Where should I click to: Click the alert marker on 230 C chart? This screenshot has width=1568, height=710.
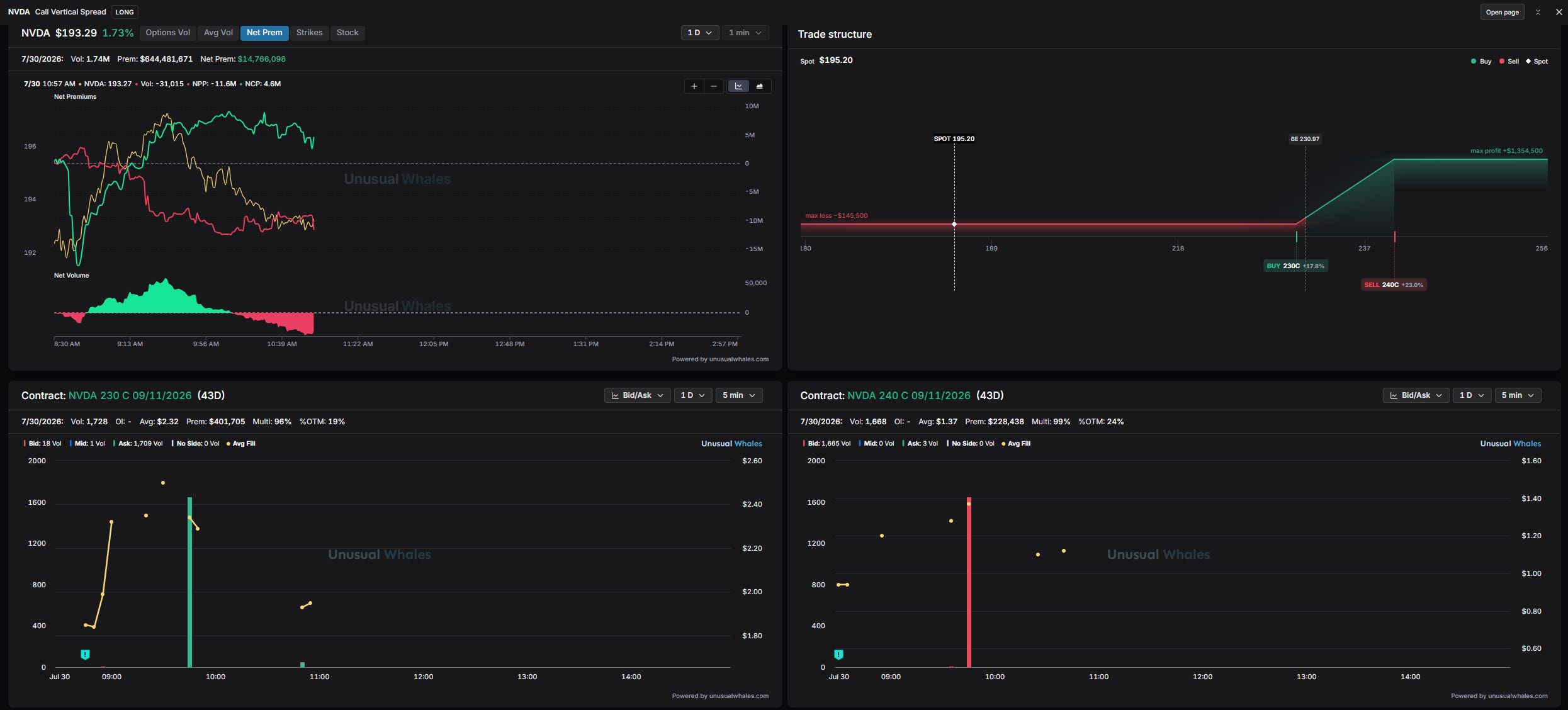85,655
